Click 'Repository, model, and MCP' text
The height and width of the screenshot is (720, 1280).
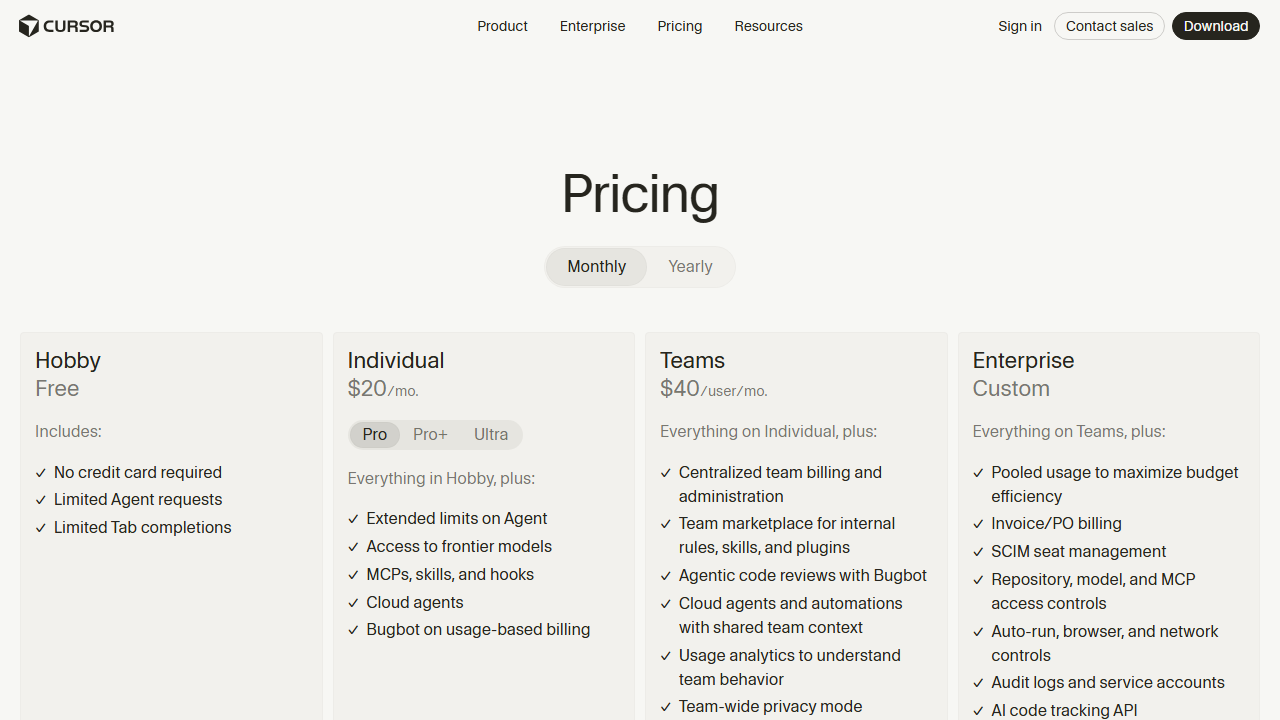(x=1093, y=580)
